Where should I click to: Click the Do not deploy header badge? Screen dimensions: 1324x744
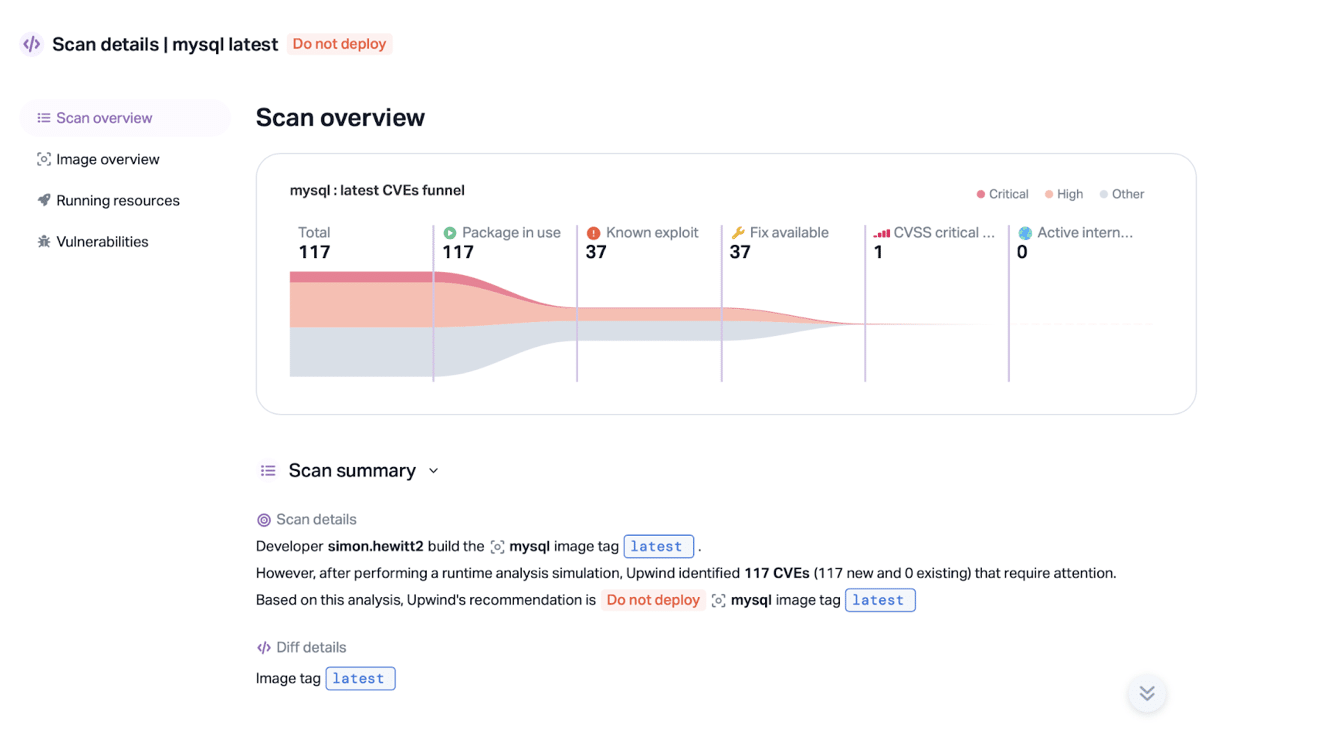click(x=339, y=44)
